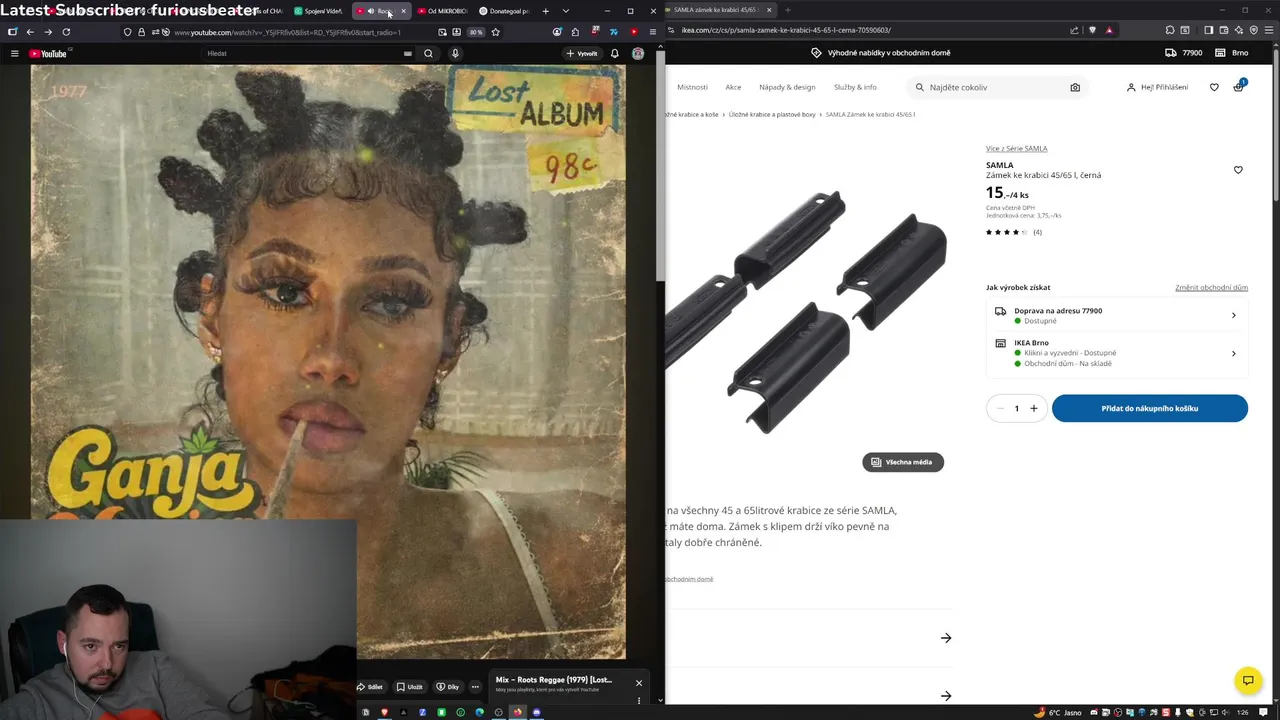Screen dimensions: 1280x720
Task: Open the YouTube account avatar menu
Action: (x=638, y=53)
